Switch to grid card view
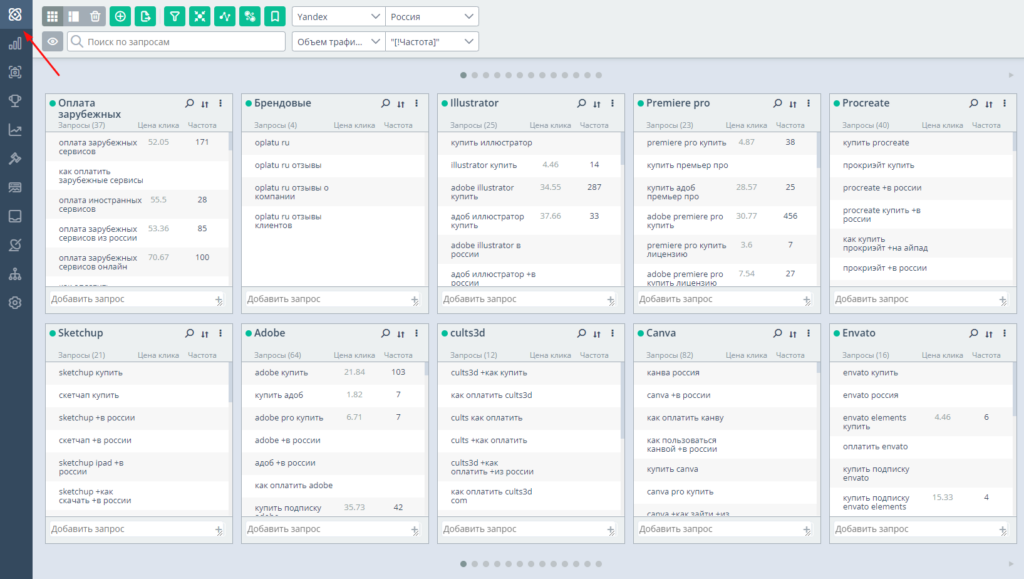The width and height of the screenshot is (1024, 579). (x=52, y=16)
